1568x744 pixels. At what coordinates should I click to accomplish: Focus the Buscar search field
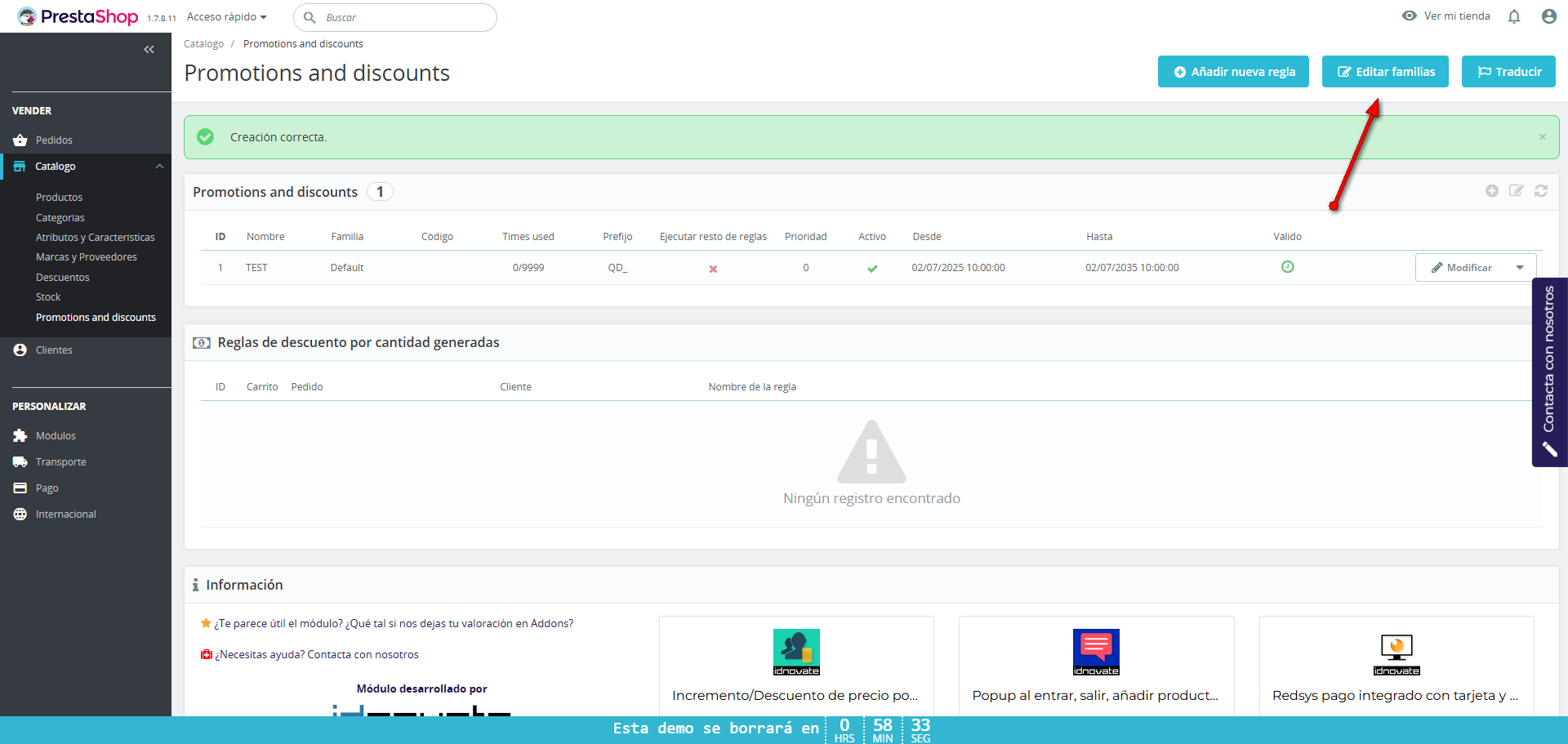click(x=395, y=17)
